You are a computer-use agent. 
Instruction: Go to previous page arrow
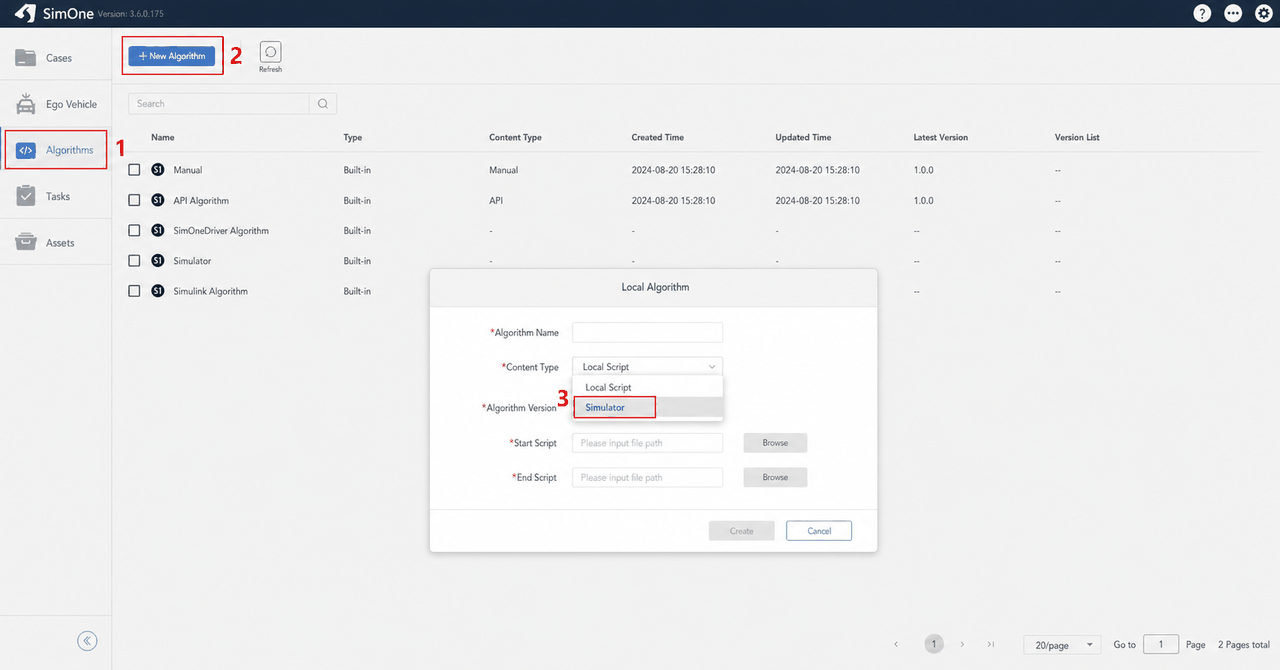pos(896,644)
